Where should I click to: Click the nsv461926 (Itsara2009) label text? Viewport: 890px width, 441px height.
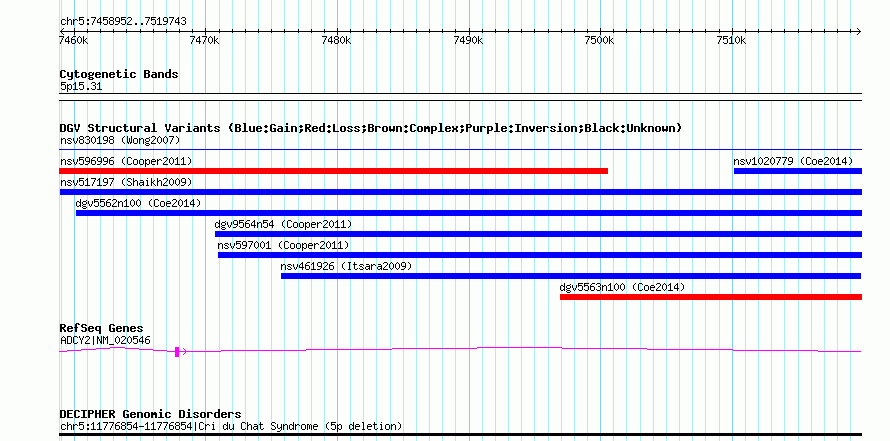click(346, 266)
